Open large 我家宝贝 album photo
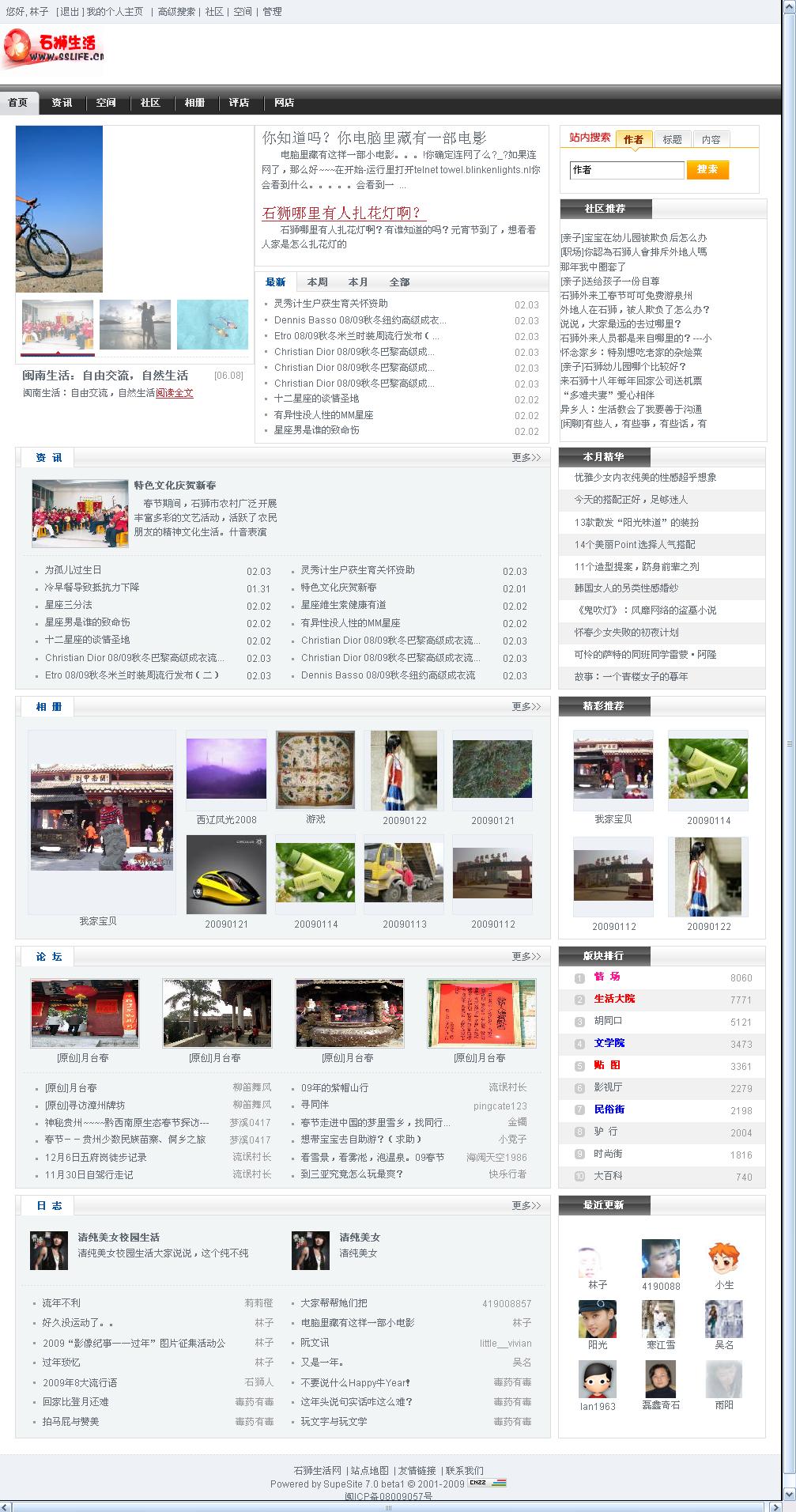Viewport: 796px width, 1512px height. pyautogui.click(x=102, y=818)
